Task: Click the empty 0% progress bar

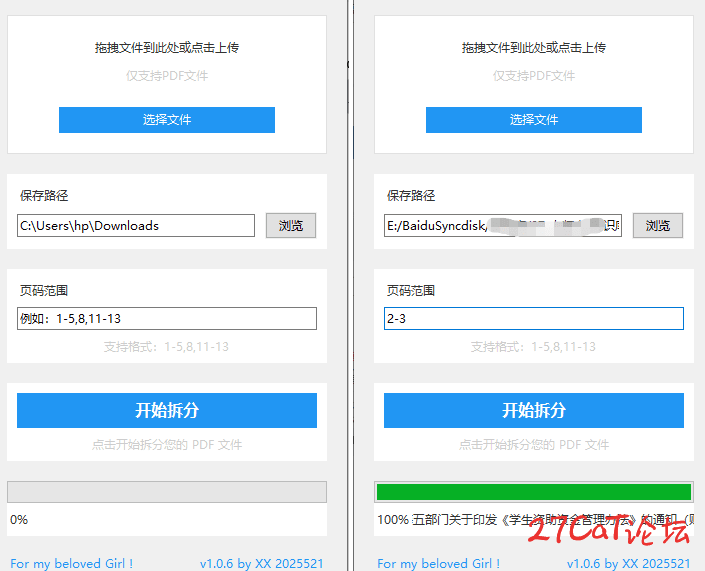Action: (167, 492)
